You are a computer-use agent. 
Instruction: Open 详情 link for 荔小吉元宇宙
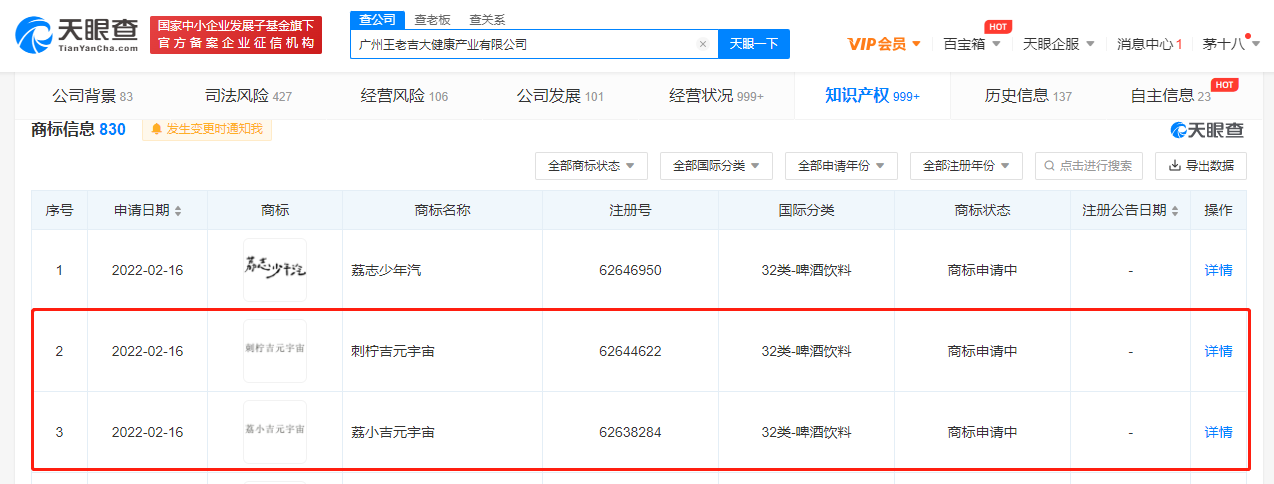click(1218, 432)
